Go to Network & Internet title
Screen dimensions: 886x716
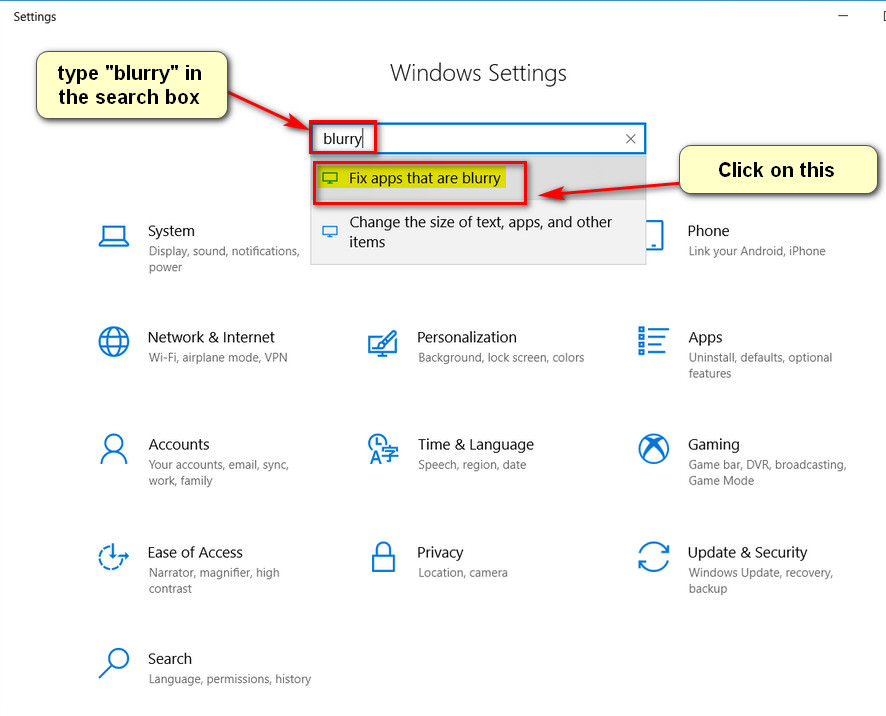(211, 337)
